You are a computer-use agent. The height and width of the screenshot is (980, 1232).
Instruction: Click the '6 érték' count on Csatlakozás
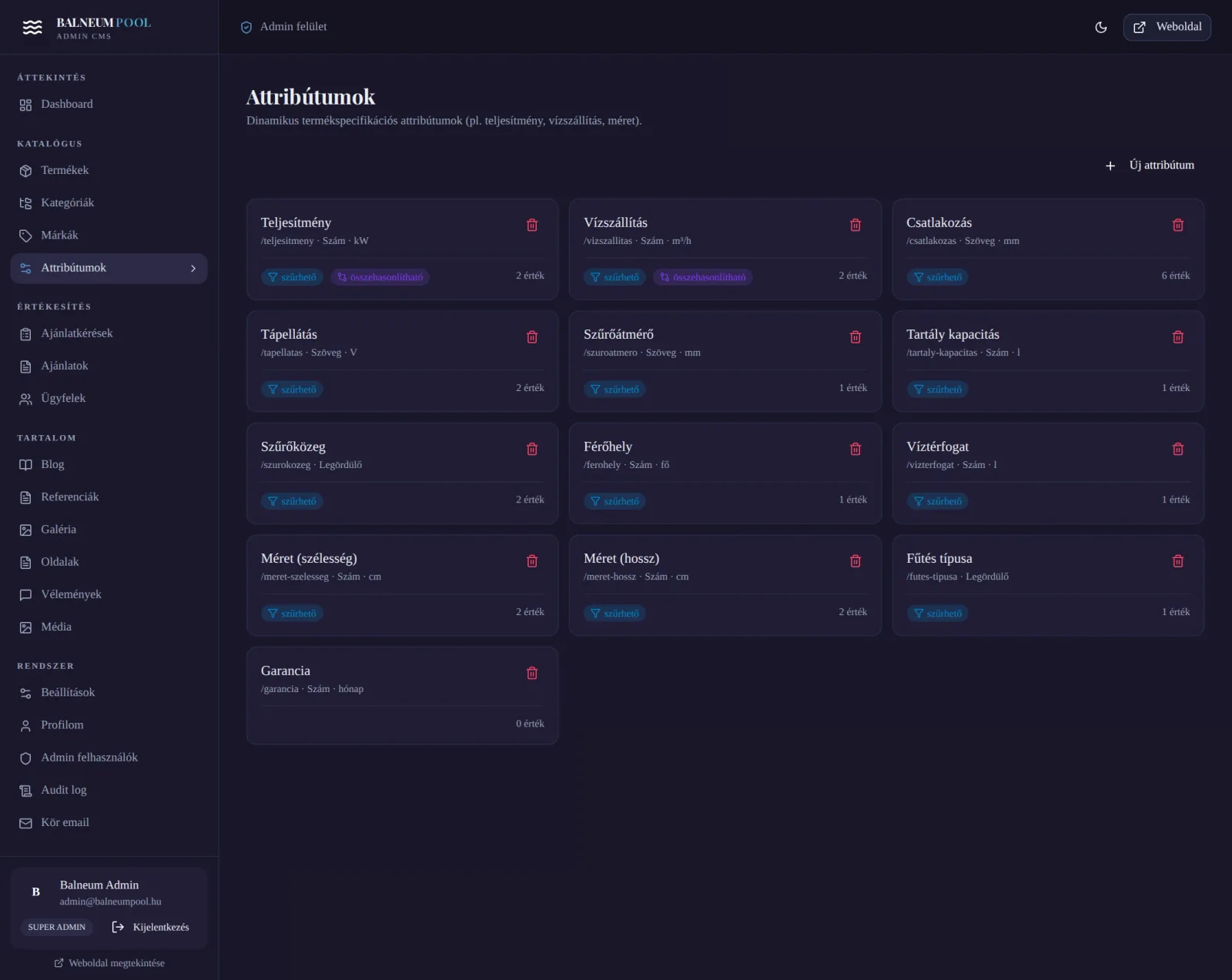(x=1175, y=276)
